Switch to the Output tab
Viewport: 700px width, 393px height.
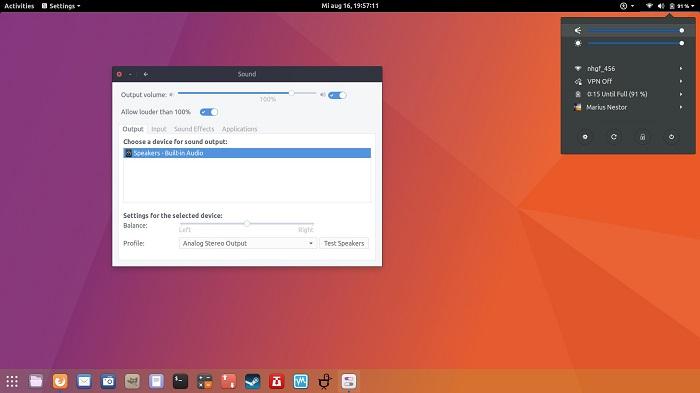tap(133, 129)
